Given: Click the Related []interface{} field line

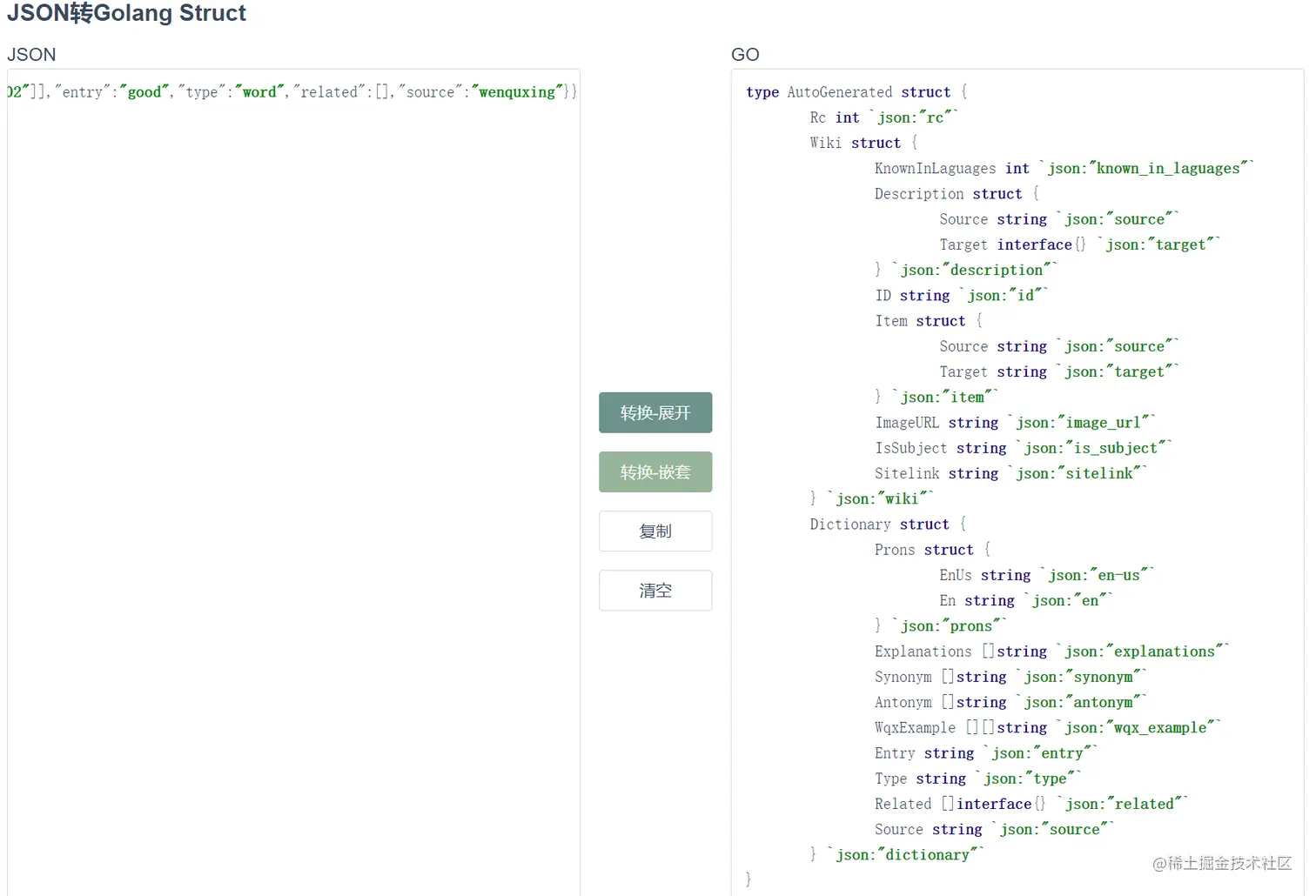Looking at the screenshot, I should pos(1031,804).
